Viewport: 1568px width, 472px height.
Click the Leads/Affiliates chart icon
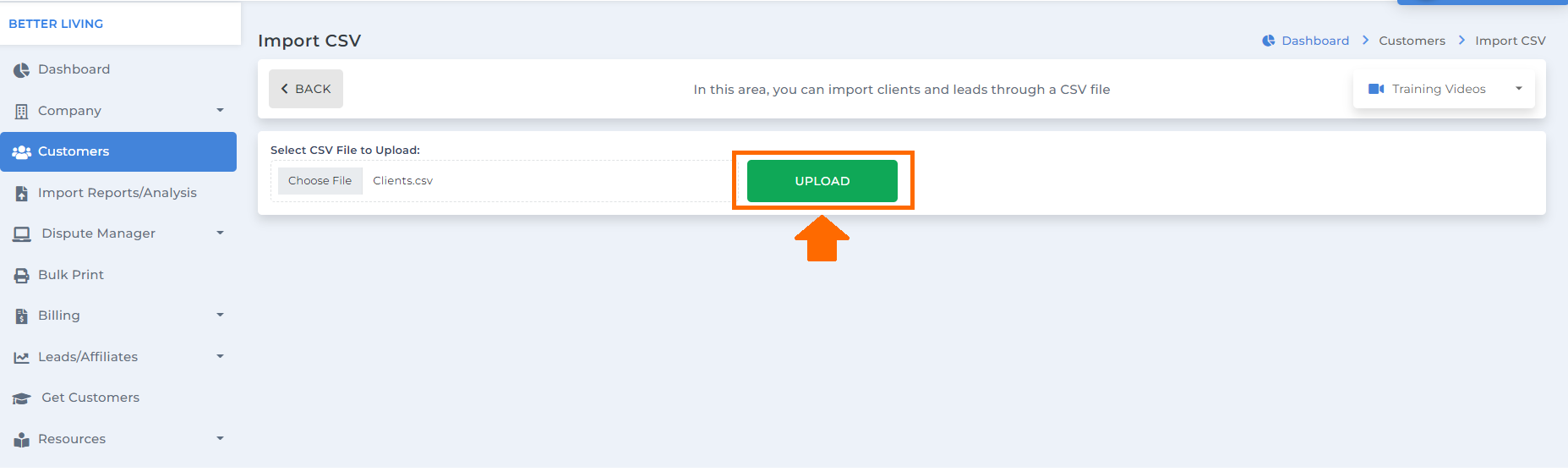(21, 358)
